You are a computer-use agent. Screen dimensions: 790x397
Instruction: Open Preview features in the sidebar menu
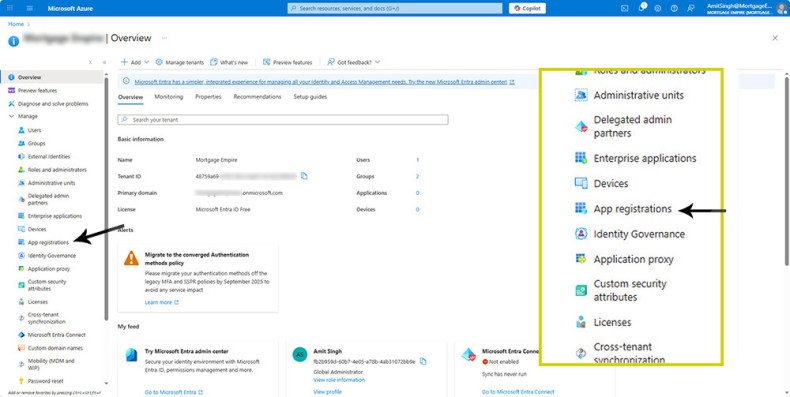(x=37, y=91)
